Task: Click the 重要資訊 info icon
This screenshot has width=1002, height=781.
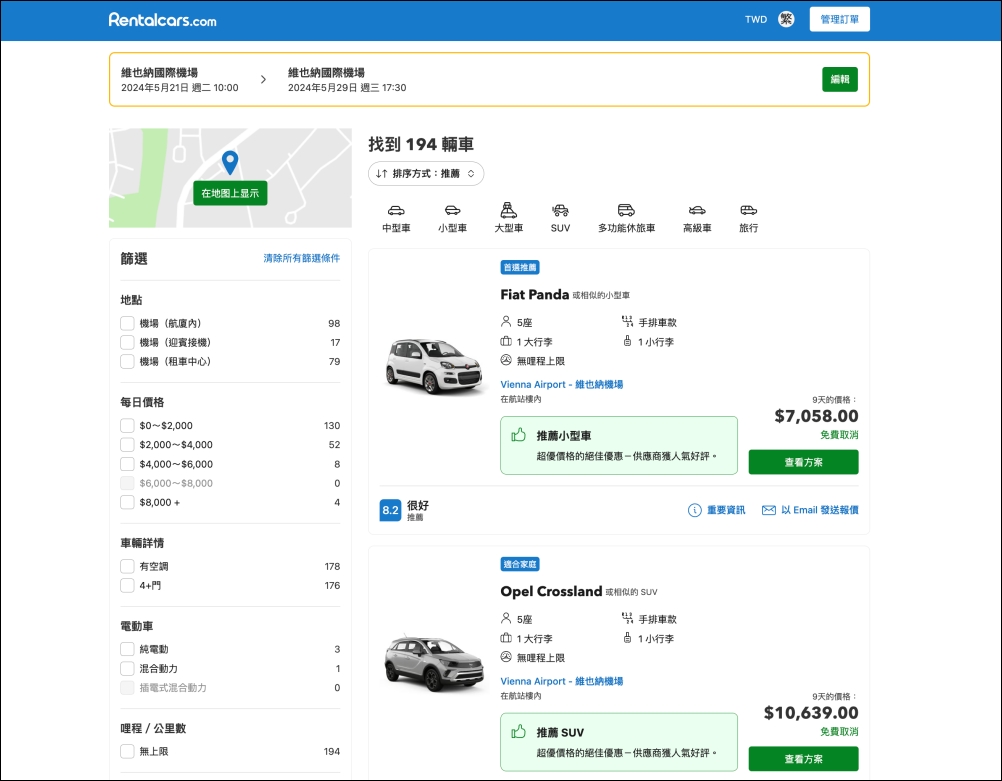Action: click(695, 510)
